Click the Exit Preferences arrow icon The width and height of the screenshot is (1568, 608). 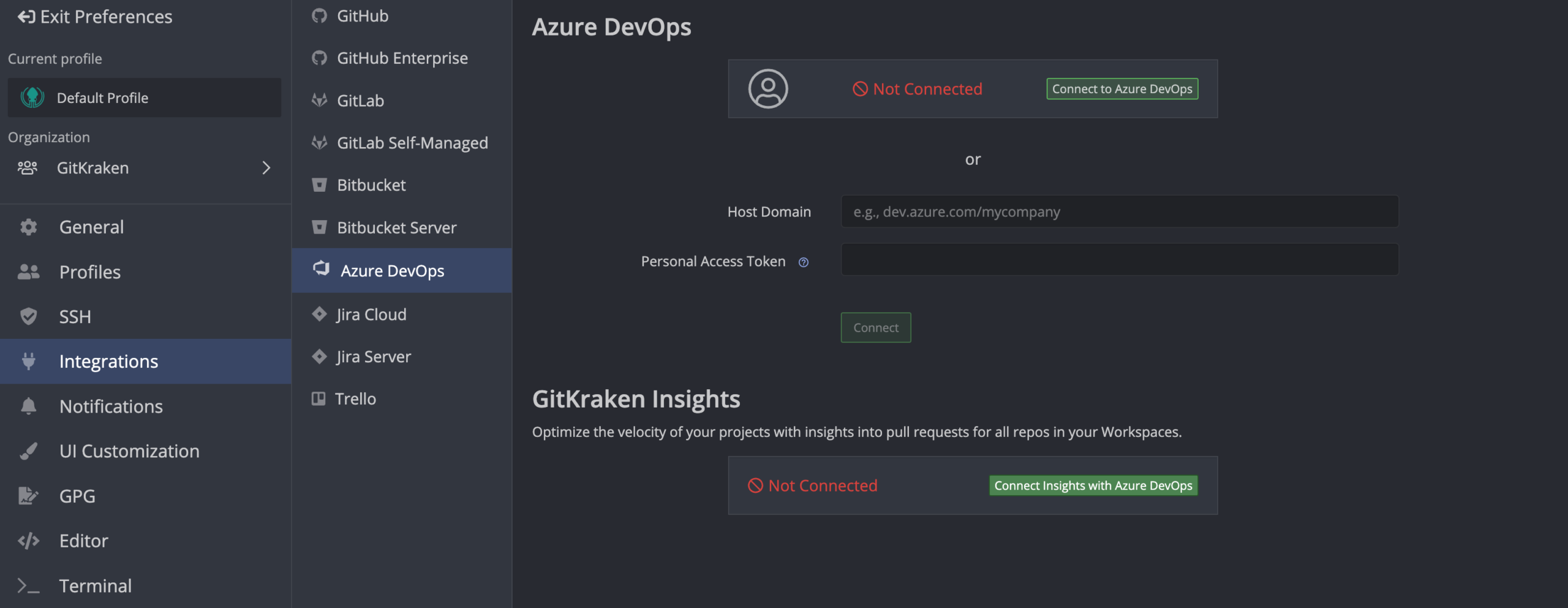click(x=26, y=17)
